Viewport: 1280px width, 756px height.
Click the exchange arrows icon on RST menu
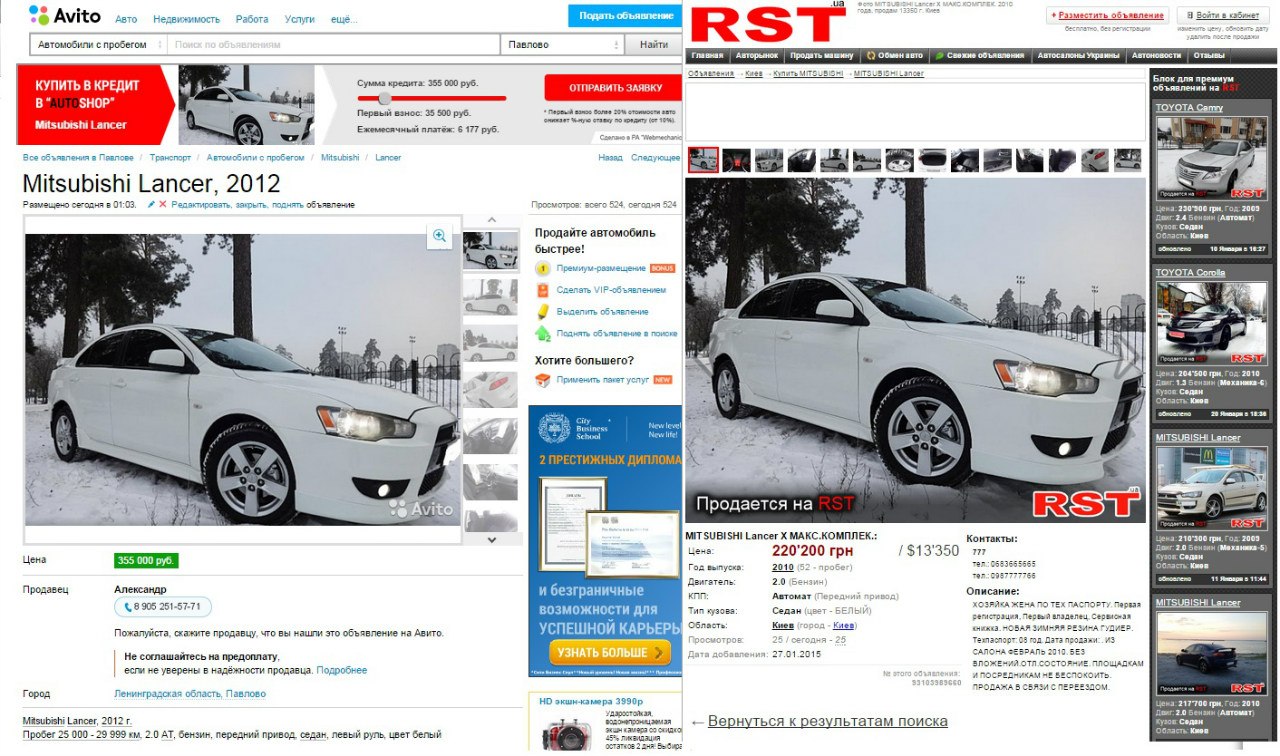(x=871, y=55)
